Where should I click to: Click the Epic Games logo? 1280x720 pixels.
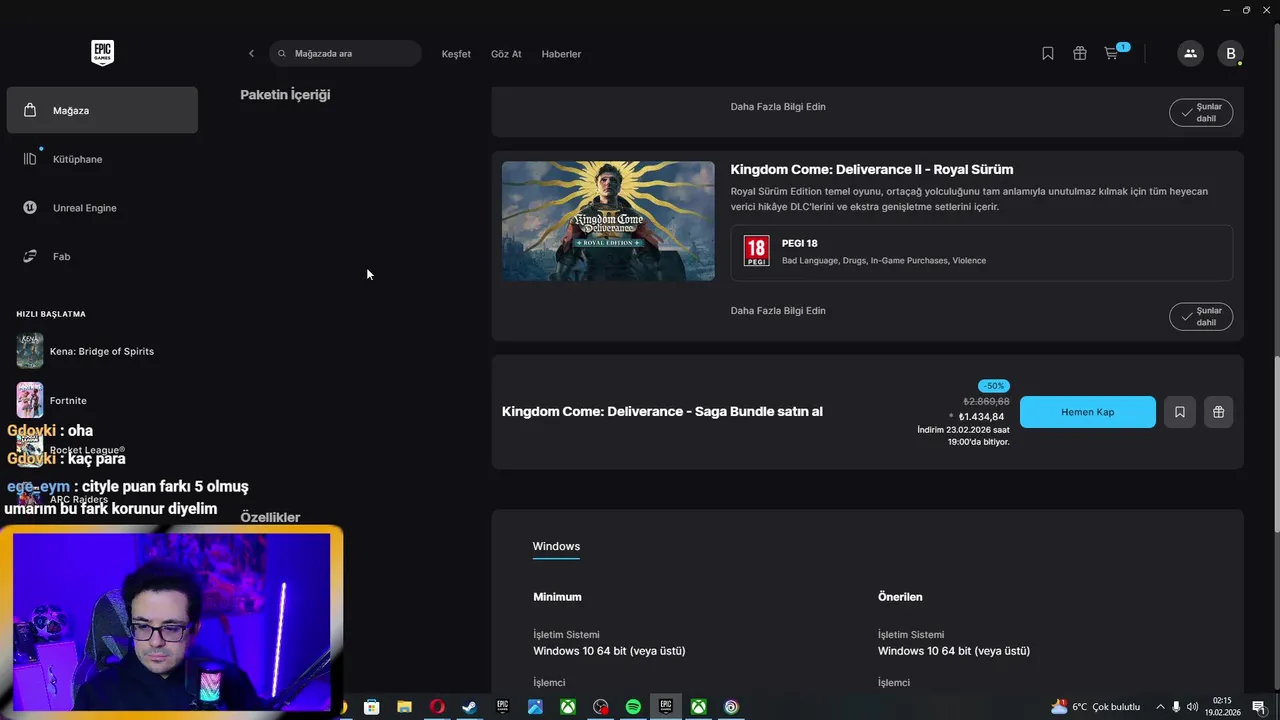[102, 53]
